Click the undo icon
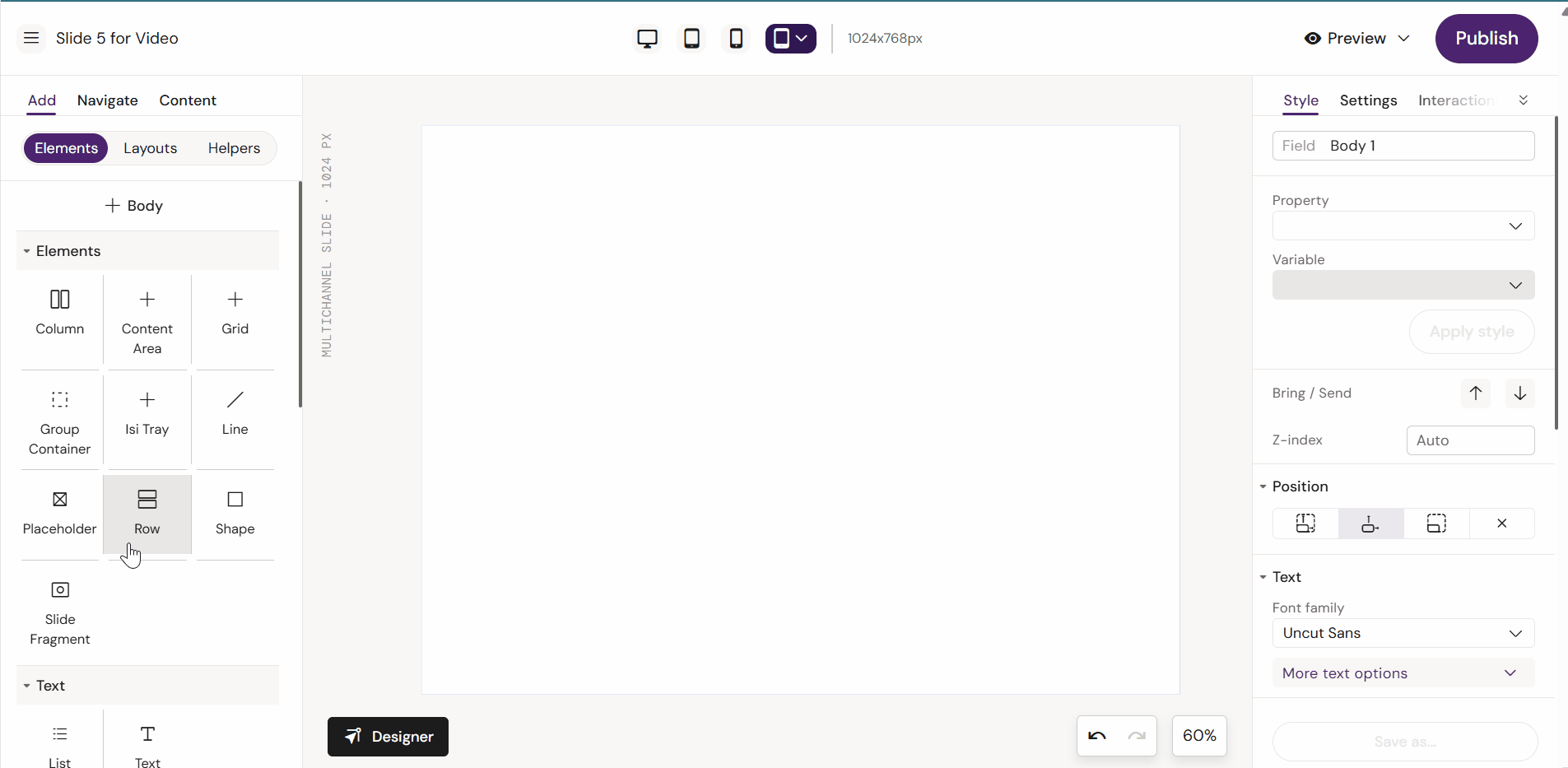 pos(1098,735)
